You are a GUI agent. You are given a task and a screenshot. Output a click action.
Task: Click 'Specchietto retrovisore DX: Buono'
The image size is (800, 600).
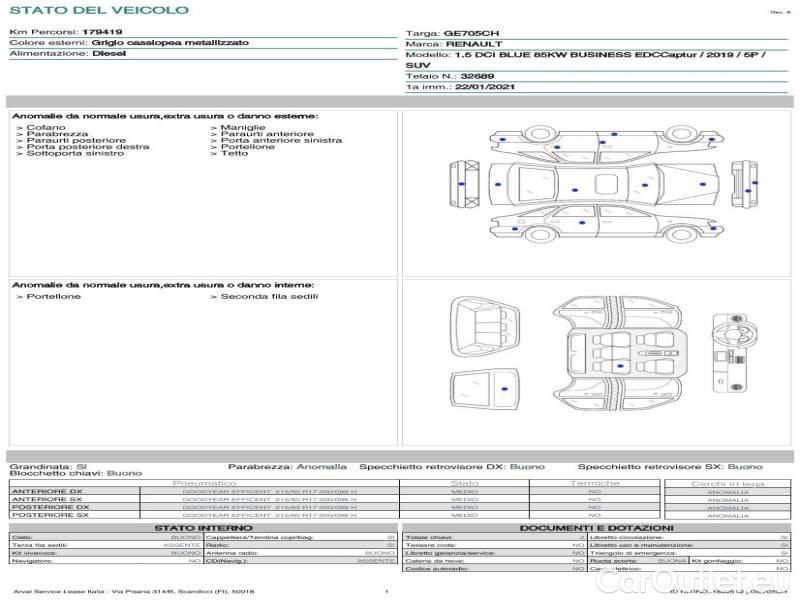coord(452,466)
